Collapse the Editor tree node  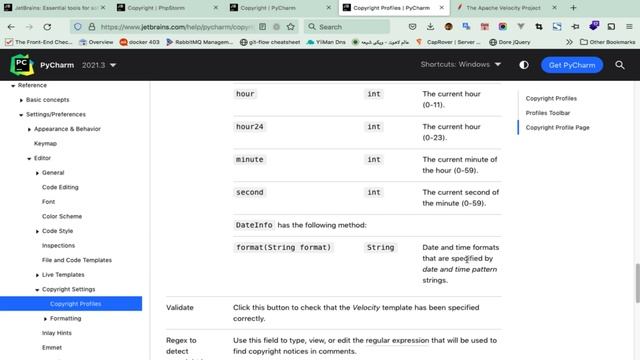(29, 158)
